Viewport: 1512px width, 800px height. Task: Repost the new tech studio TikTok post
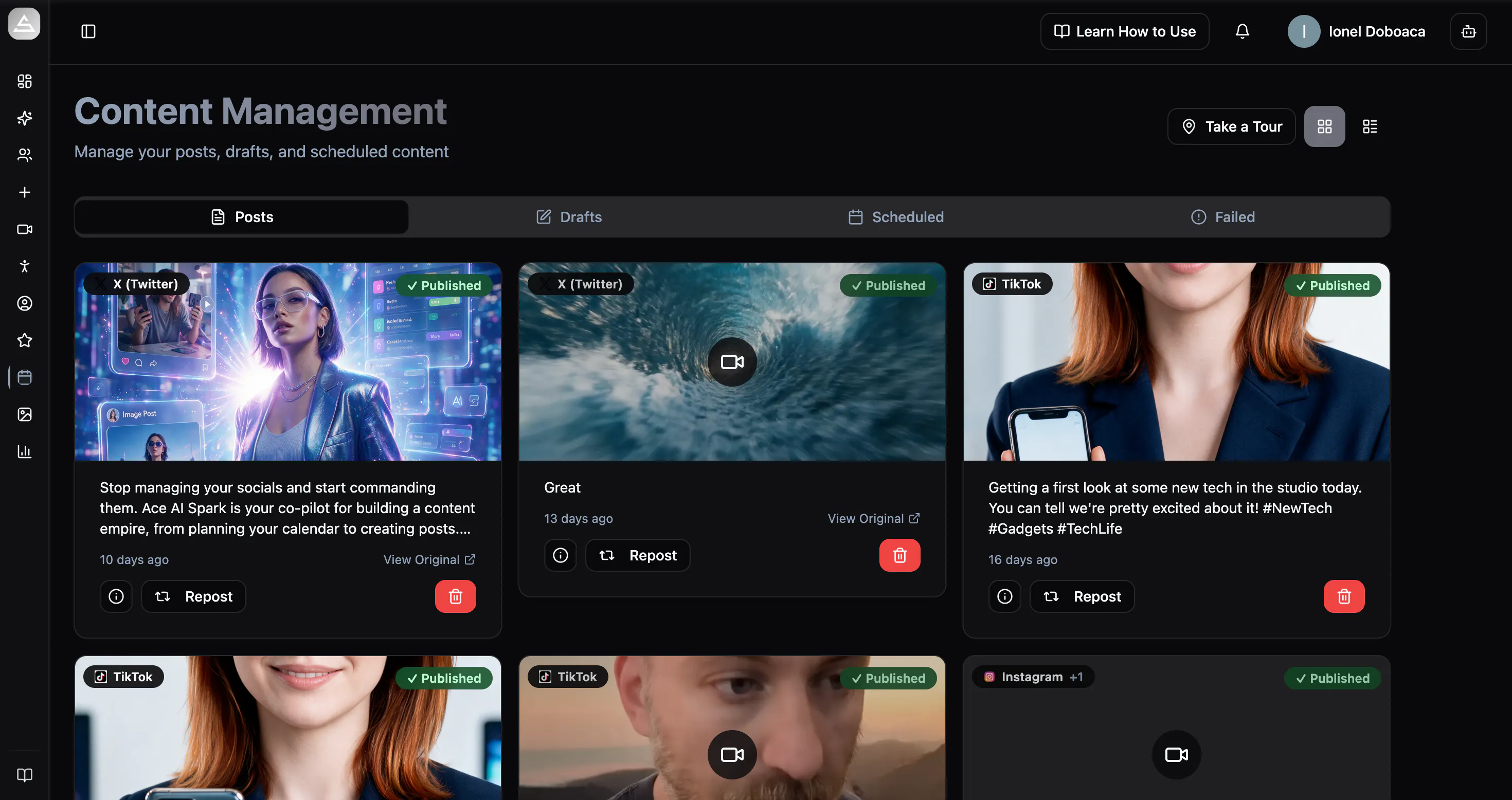(x=1082, y=596)
